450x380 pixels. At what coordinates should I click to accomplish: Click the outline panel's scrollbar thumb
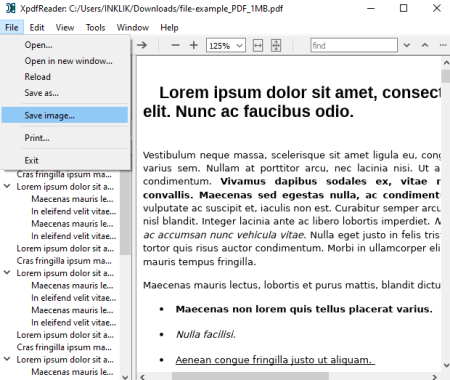coord(125,213)
